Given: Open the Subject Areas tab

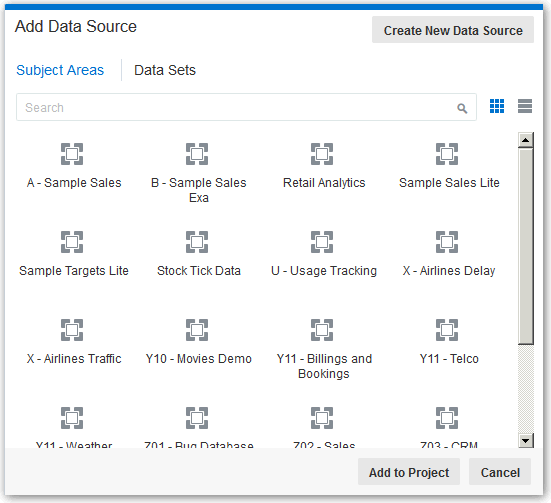Looking at the screenshot, I should pyautogui.click(x=60, y=70).
